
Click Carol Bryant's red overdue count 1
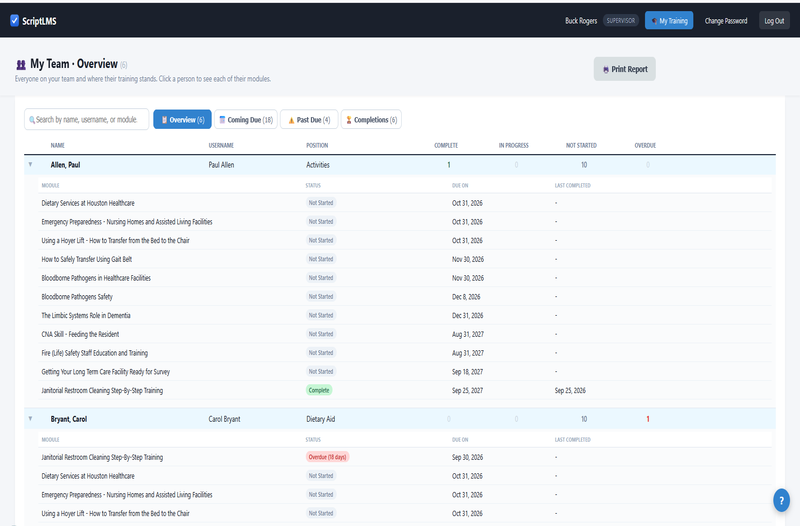point(648,419)
